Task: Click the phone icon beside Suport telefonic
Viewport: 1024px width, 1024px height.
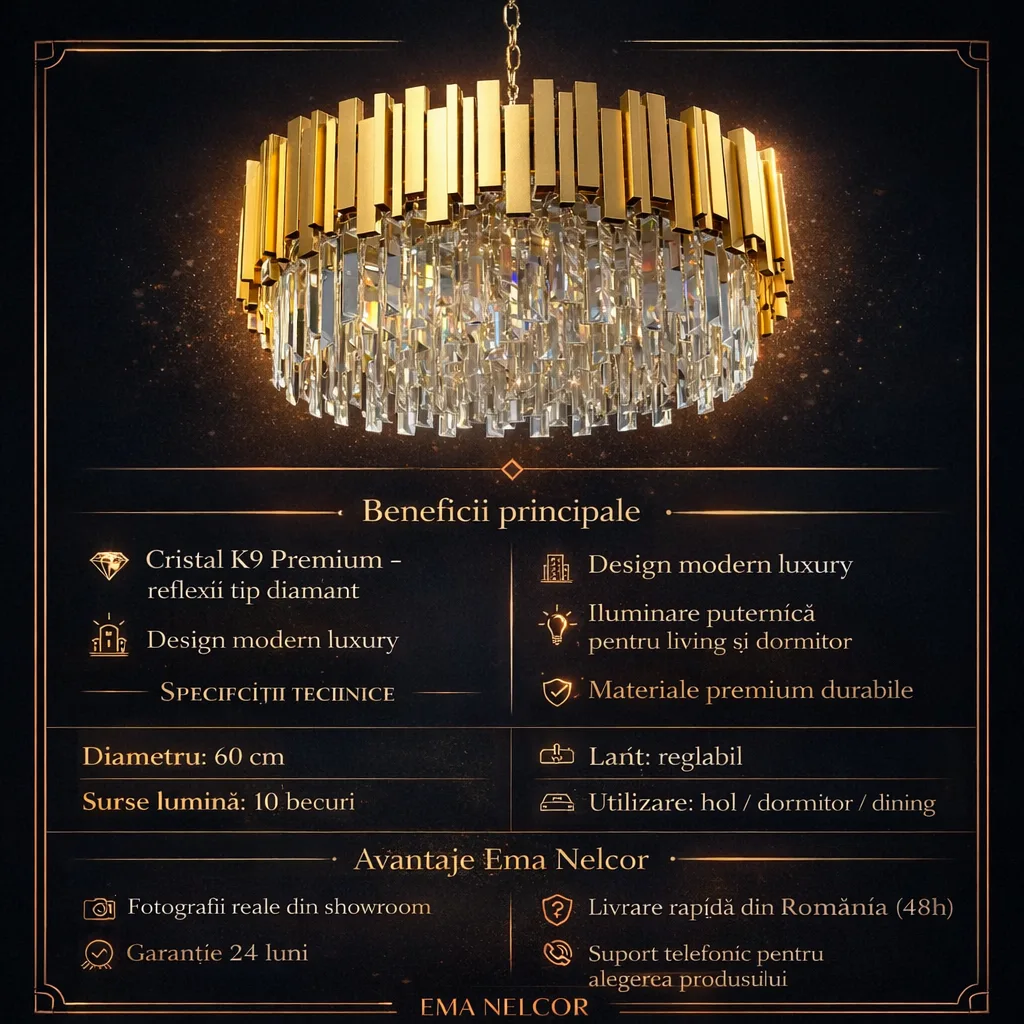Action: click(557, 953)
